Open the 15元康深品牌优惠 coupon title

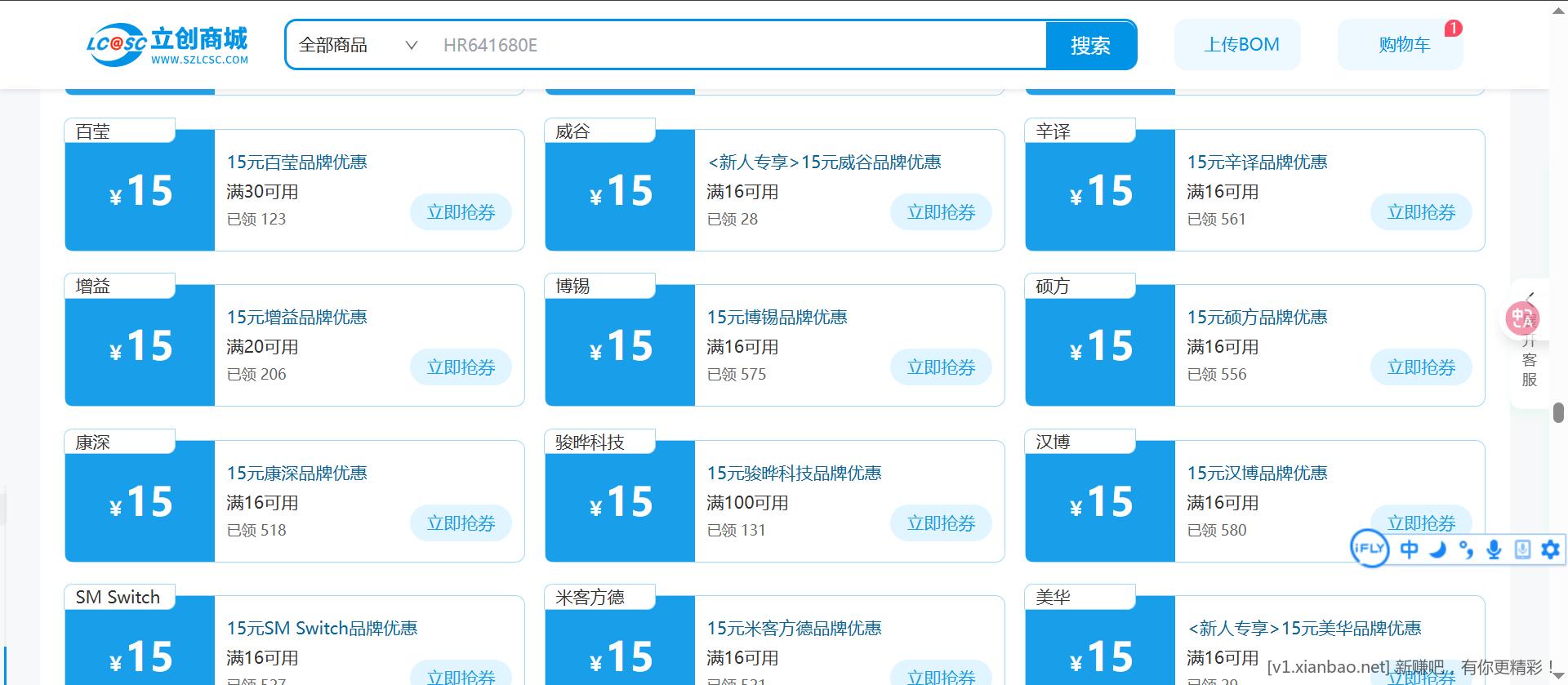coord(297,473)
